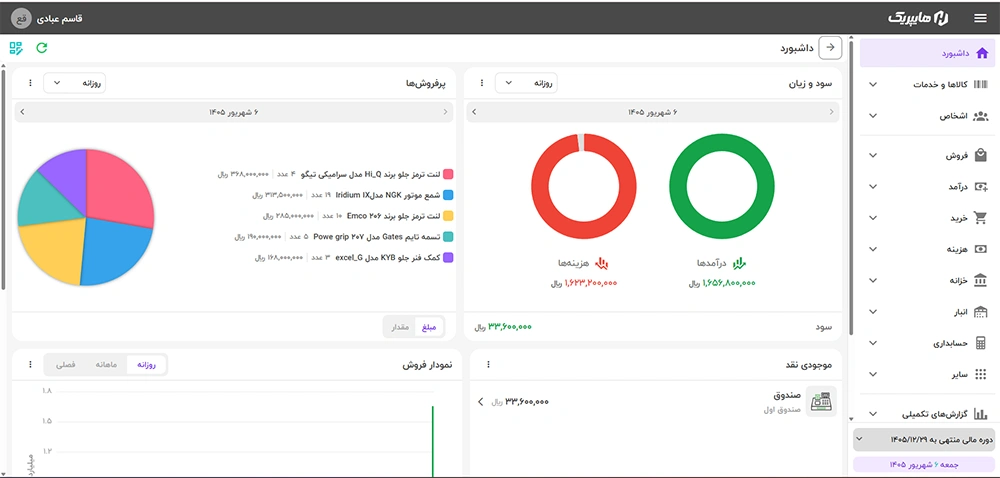The width and height of the screenshot is (1000, 478).
Task: Click the home icon in sidebar
Action: 982,53
